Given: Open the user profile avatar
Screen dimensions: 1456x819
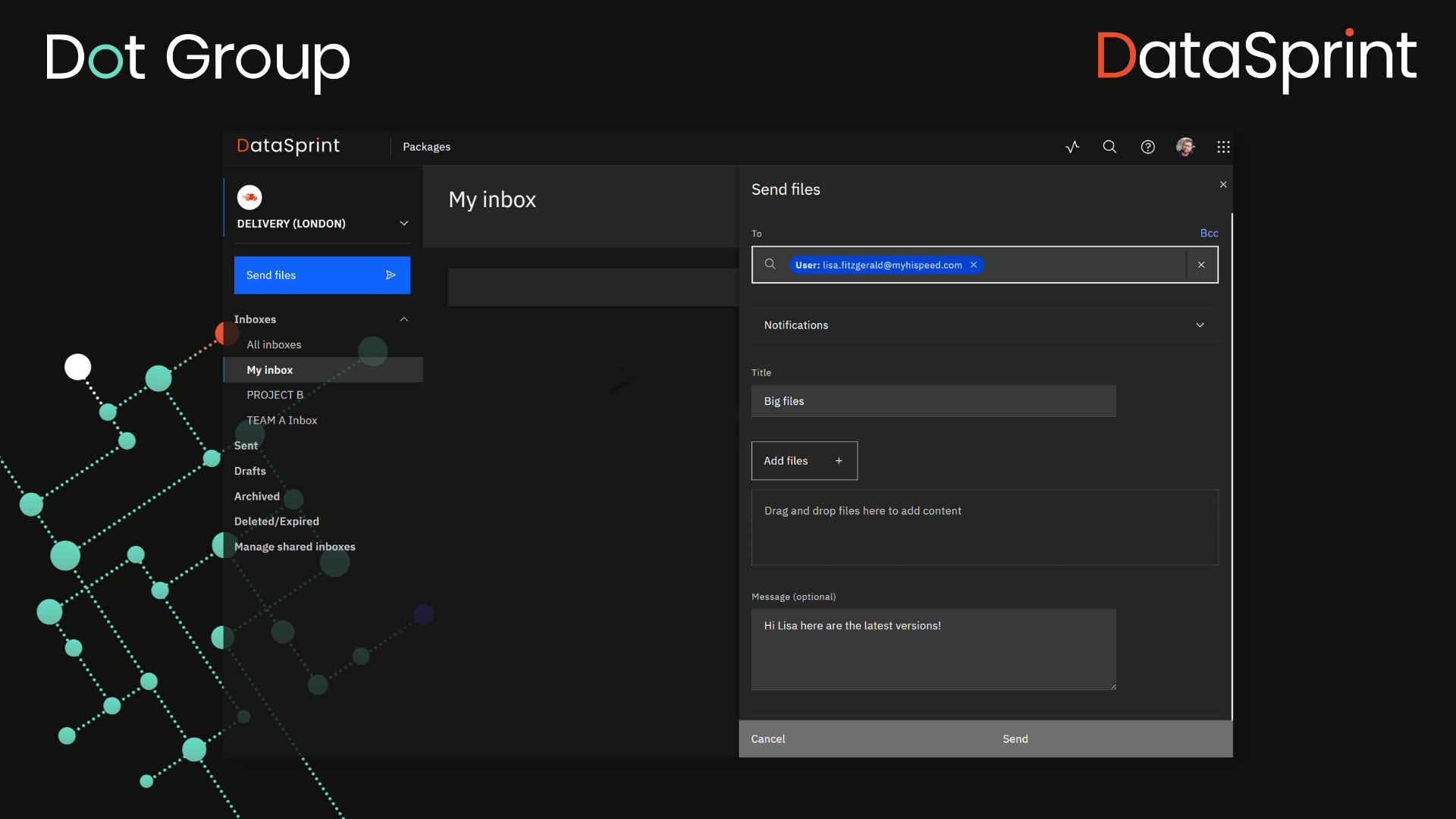Looking at the screenshot, I should click(x=1185, y=147).
